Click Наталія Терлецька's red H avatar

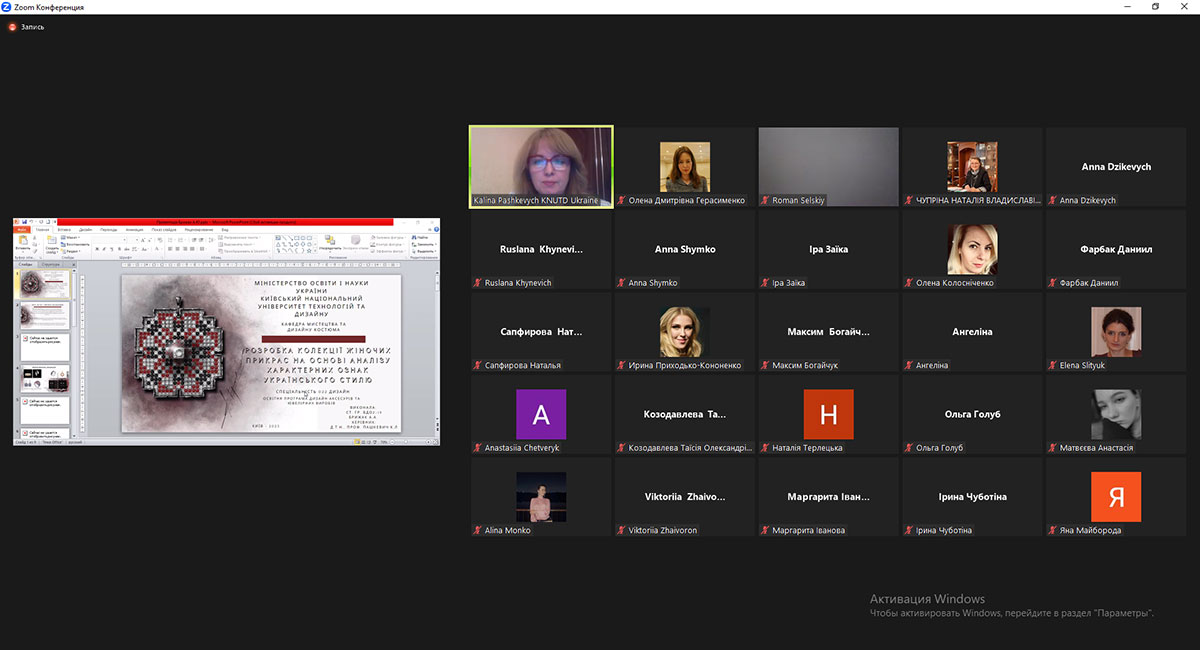tap(829, 414)
